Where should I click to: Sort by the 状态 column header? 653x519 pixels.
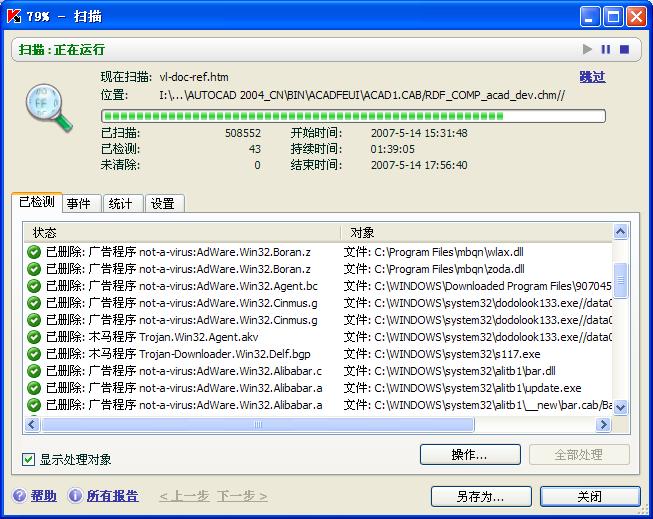pos(182,232)
